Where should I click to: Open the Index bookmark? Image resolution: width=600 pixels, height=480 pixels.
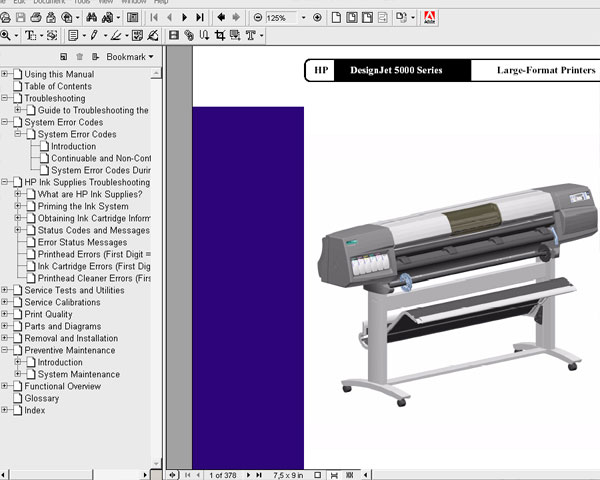[35, 410]
